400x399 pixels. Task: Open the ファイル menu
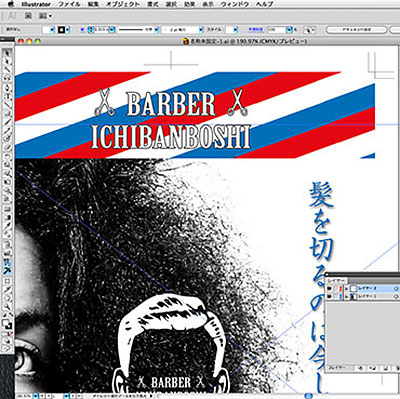click(69, 4)
